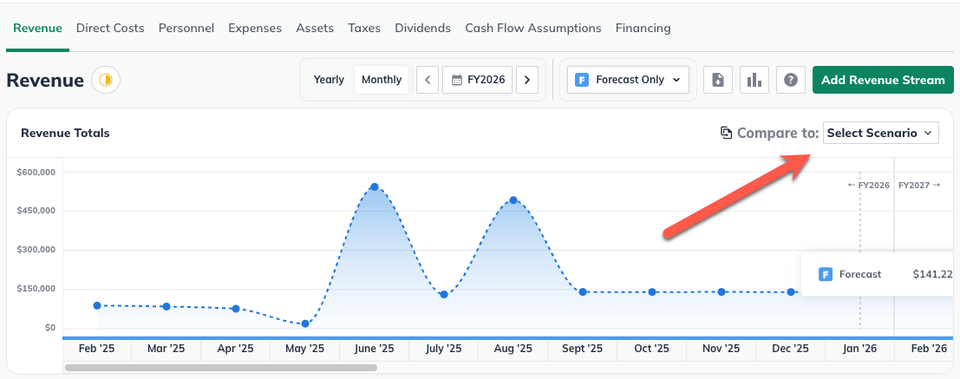Go to the previous fiscal year

[x=427, y=80]
